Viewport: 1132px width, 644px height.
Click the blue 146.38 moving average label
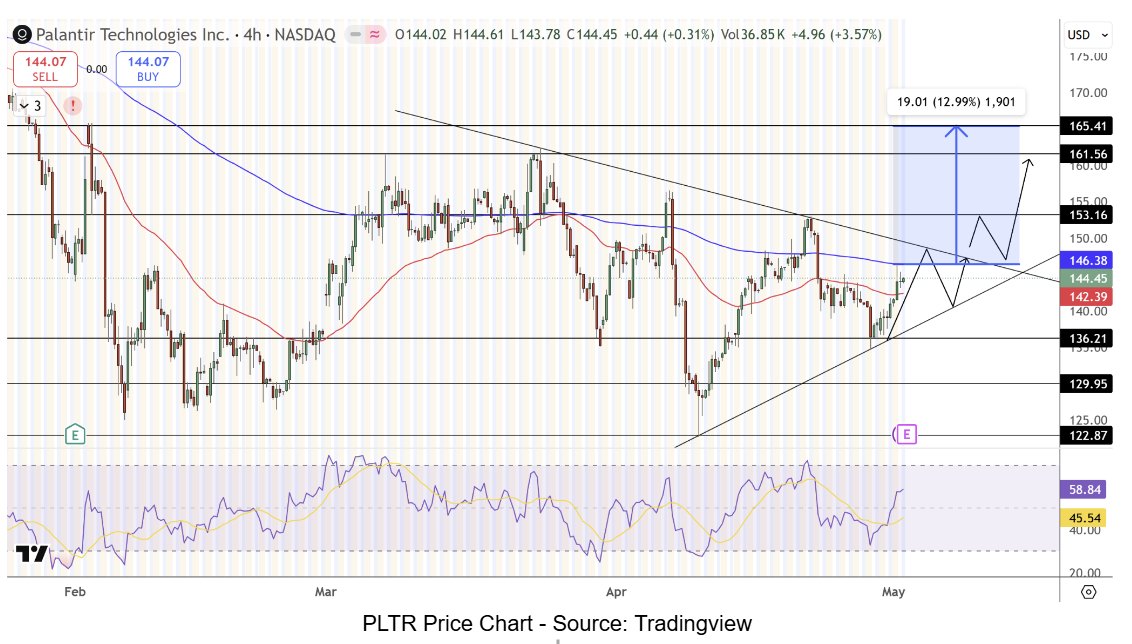click(1087, 261)
